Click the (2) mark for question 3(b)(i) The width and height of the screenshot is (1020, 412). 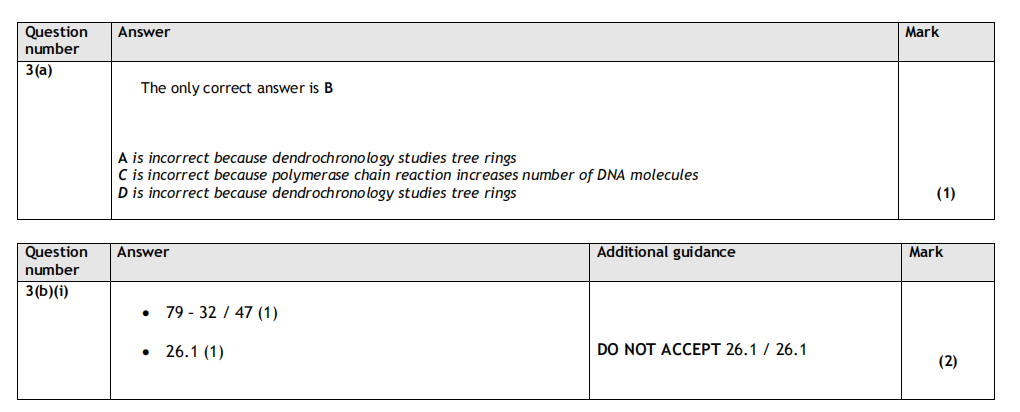click(947, 361)
